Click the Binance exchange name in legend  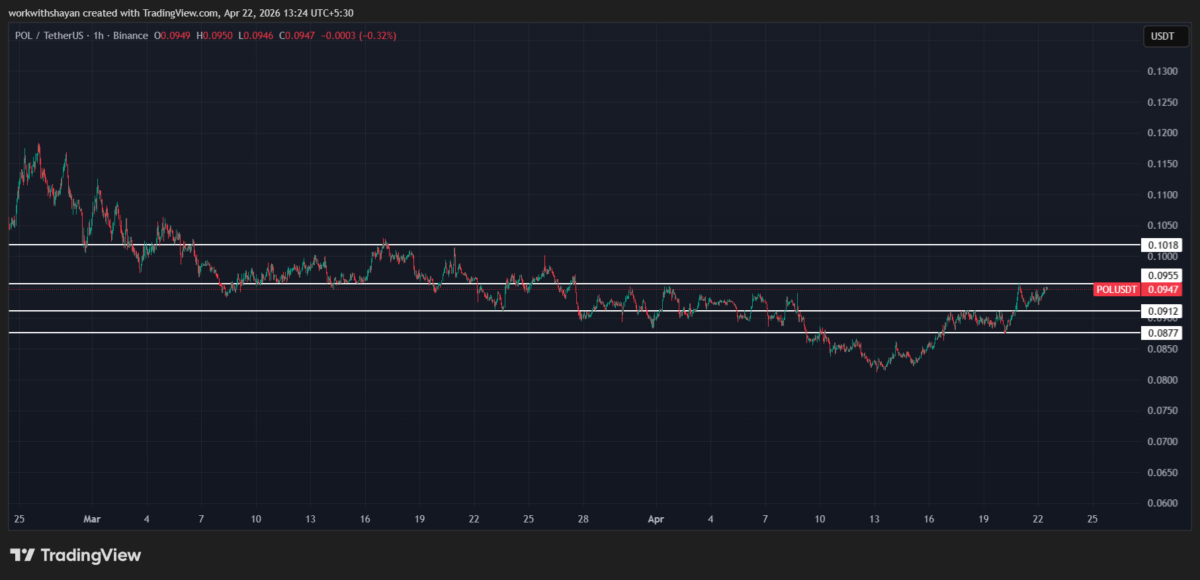point(130,36)
